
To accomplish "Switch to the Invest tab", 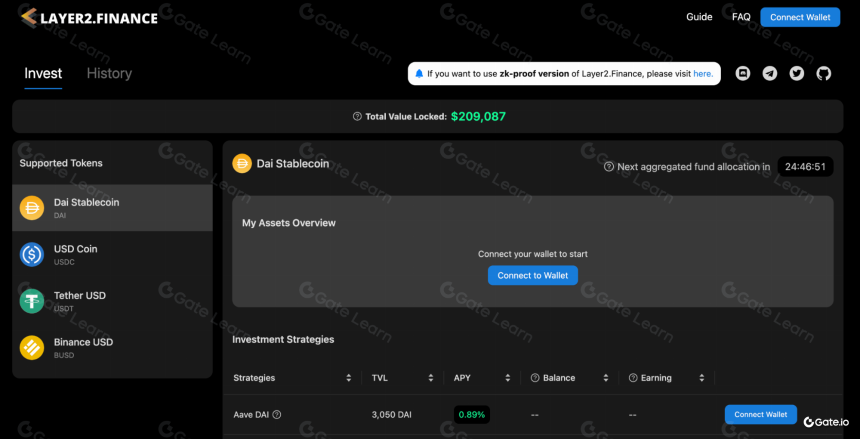I will pos(43,74).
